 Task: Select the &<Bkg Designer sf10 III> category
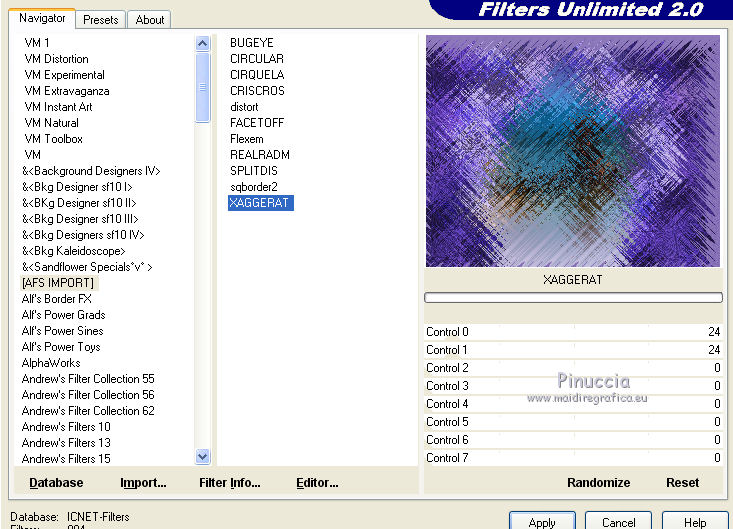(80, 219)
